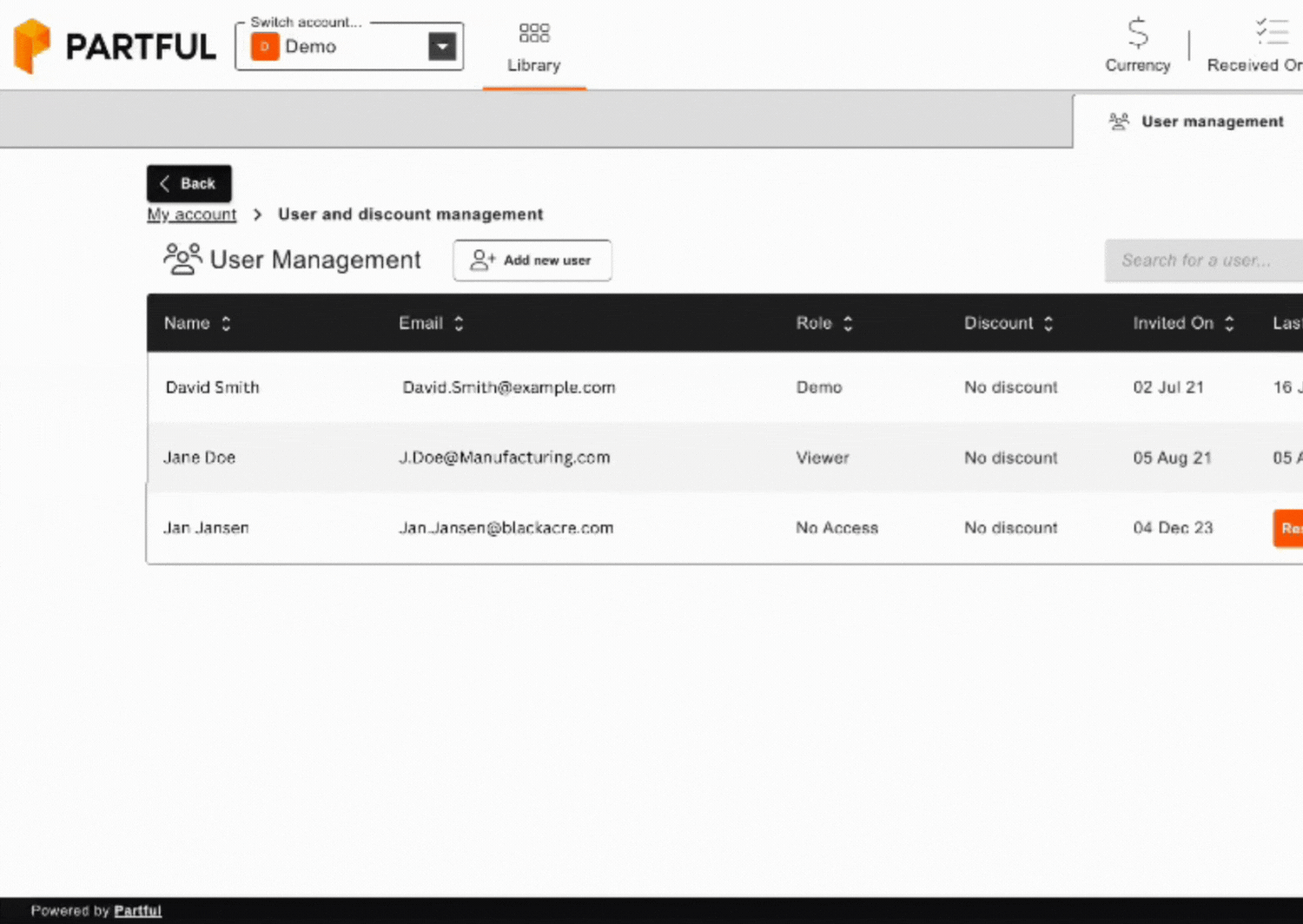Click the Back button
This screenshot has width=1303, height=924.
coord(189,183)
